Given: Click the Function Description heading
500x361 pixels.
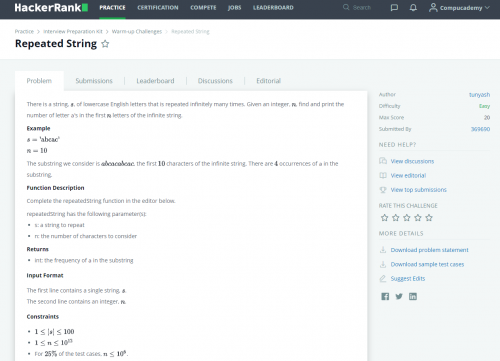Looking at the screenshot, I should tap(55, 188).
